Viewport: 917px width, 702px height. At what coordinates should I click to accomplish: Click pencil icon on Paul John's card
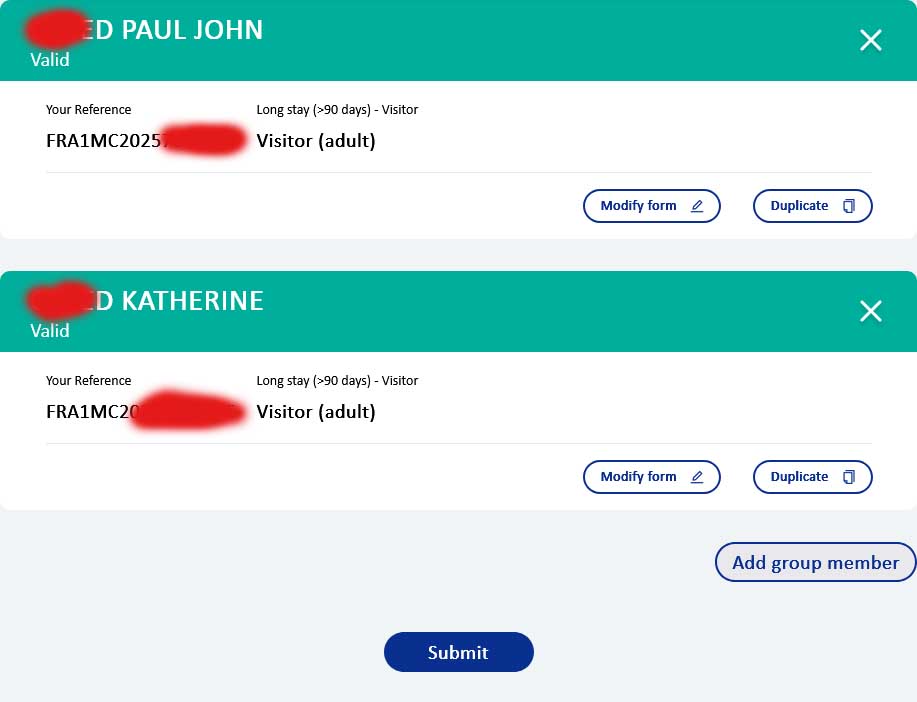pos(697,206)
